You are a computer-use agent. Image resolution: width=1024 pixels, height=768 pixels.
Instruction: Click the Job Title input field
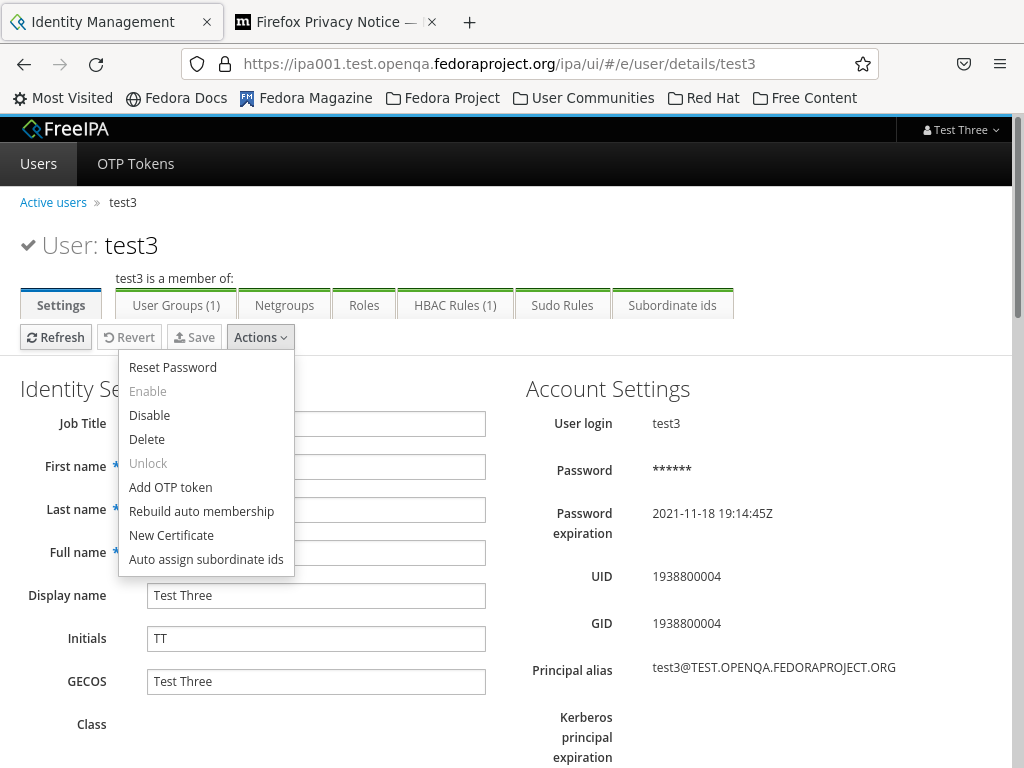(x=390, y=424)
